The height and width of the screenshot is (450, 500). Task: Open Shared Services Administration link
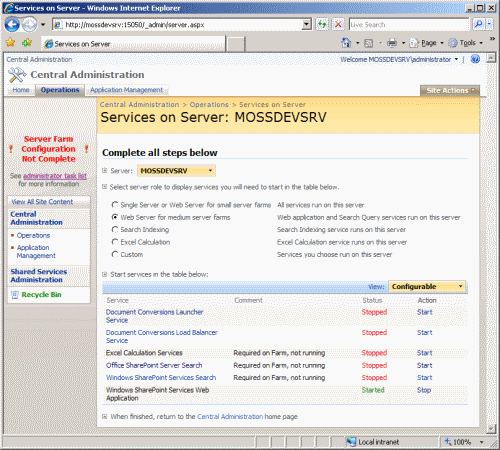pos(39,276)
